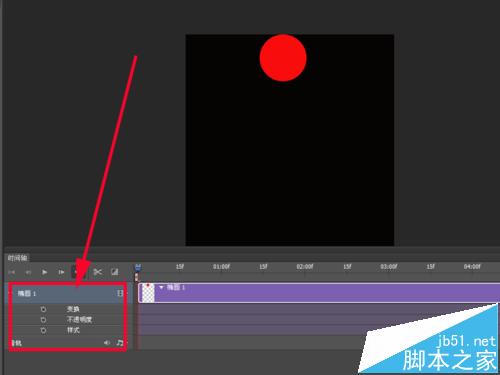Open the filmstrip menu on 椭圆 1 track

pos(120,293)
